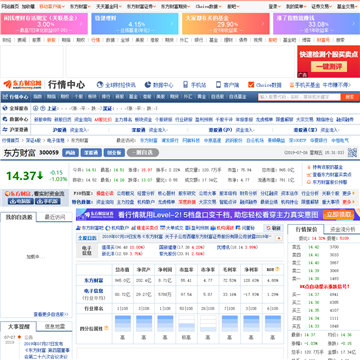Switch to the 最近访问 tab
360x360 pixels.
(x=55, y=217)
